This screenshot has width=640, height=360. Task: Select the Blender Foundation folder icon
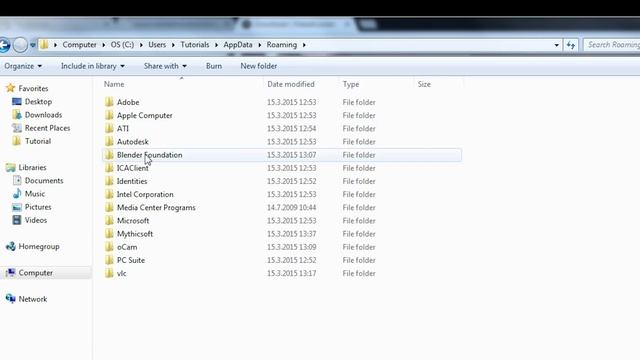[x=109, y=155]
